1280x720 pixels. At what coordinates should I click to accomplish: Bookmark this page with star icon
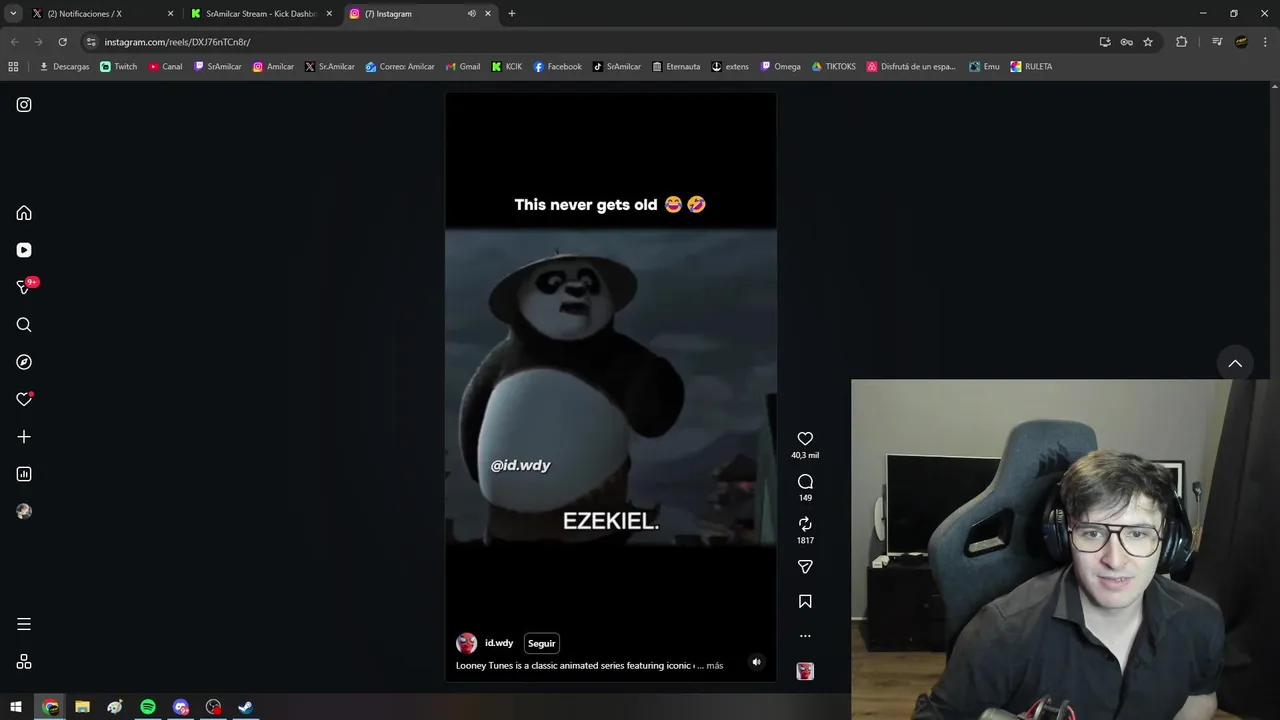coord(1148,42)
